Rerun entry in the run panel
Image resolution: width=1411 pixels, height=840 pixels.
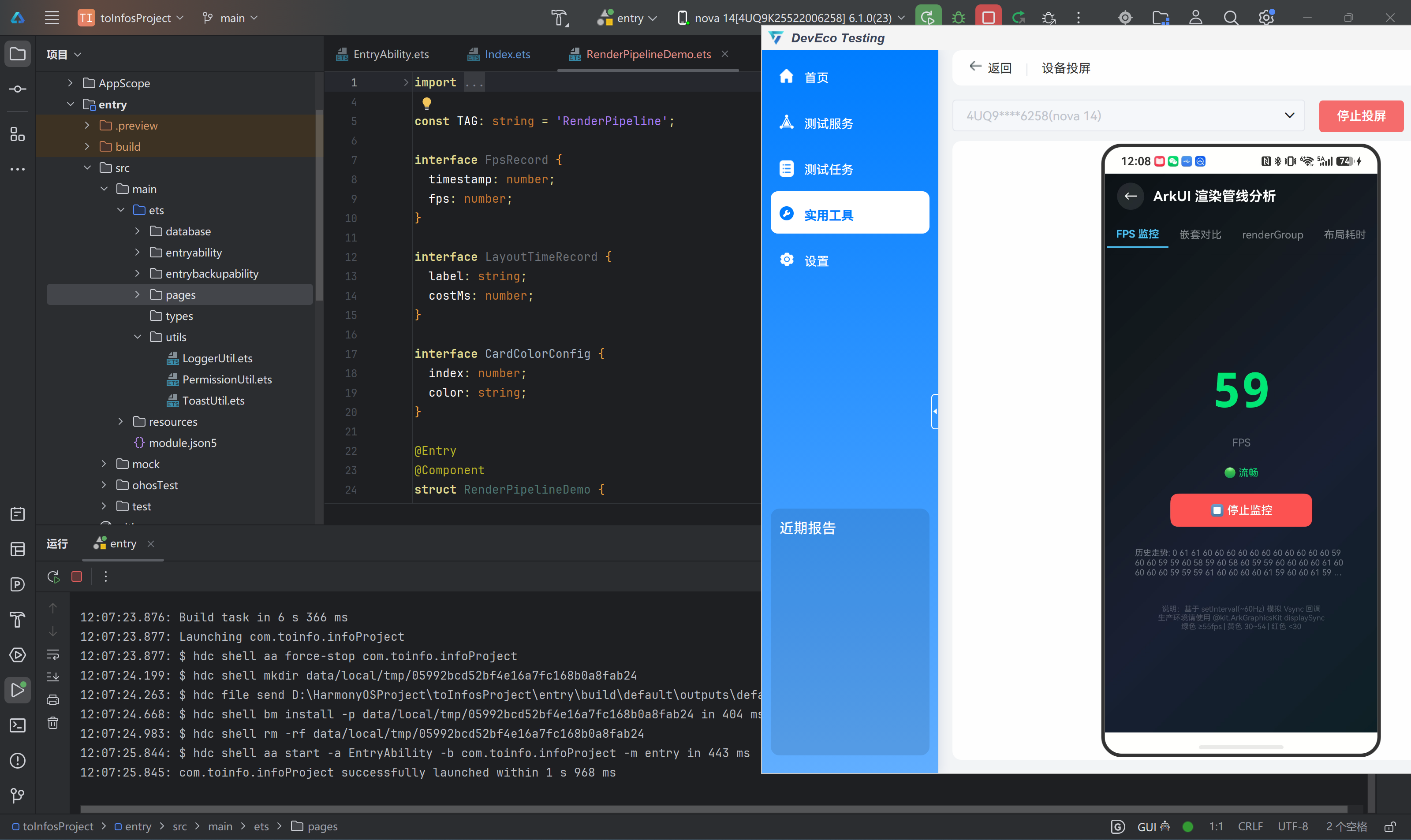point(53,576)
